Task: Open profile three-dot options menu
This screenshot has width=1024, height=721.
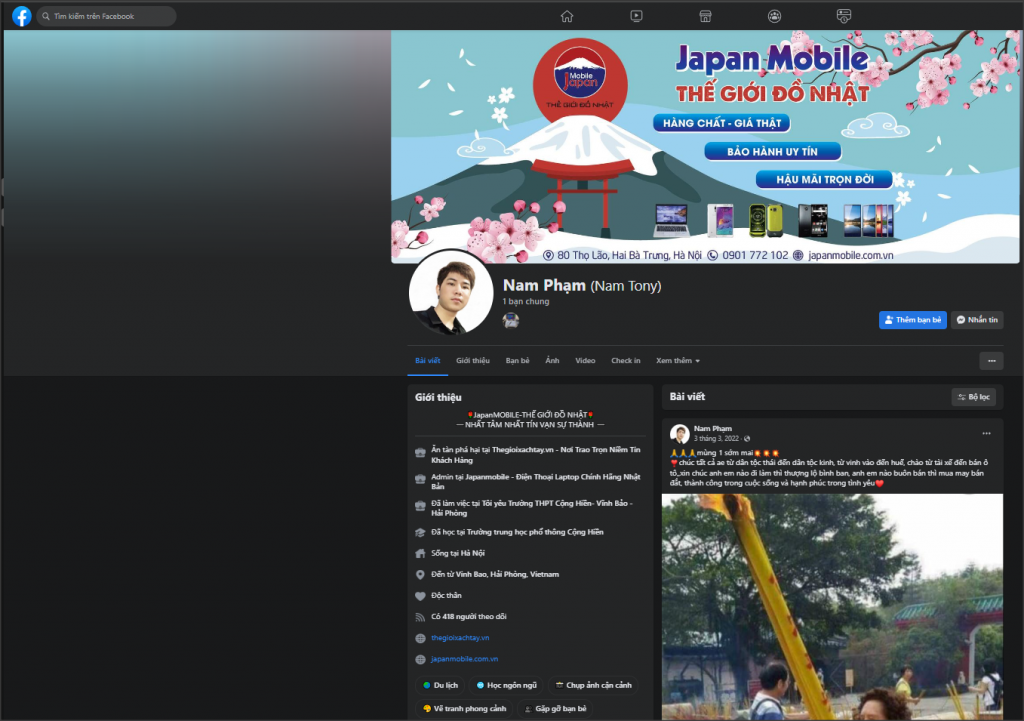Action: point(991,361)
